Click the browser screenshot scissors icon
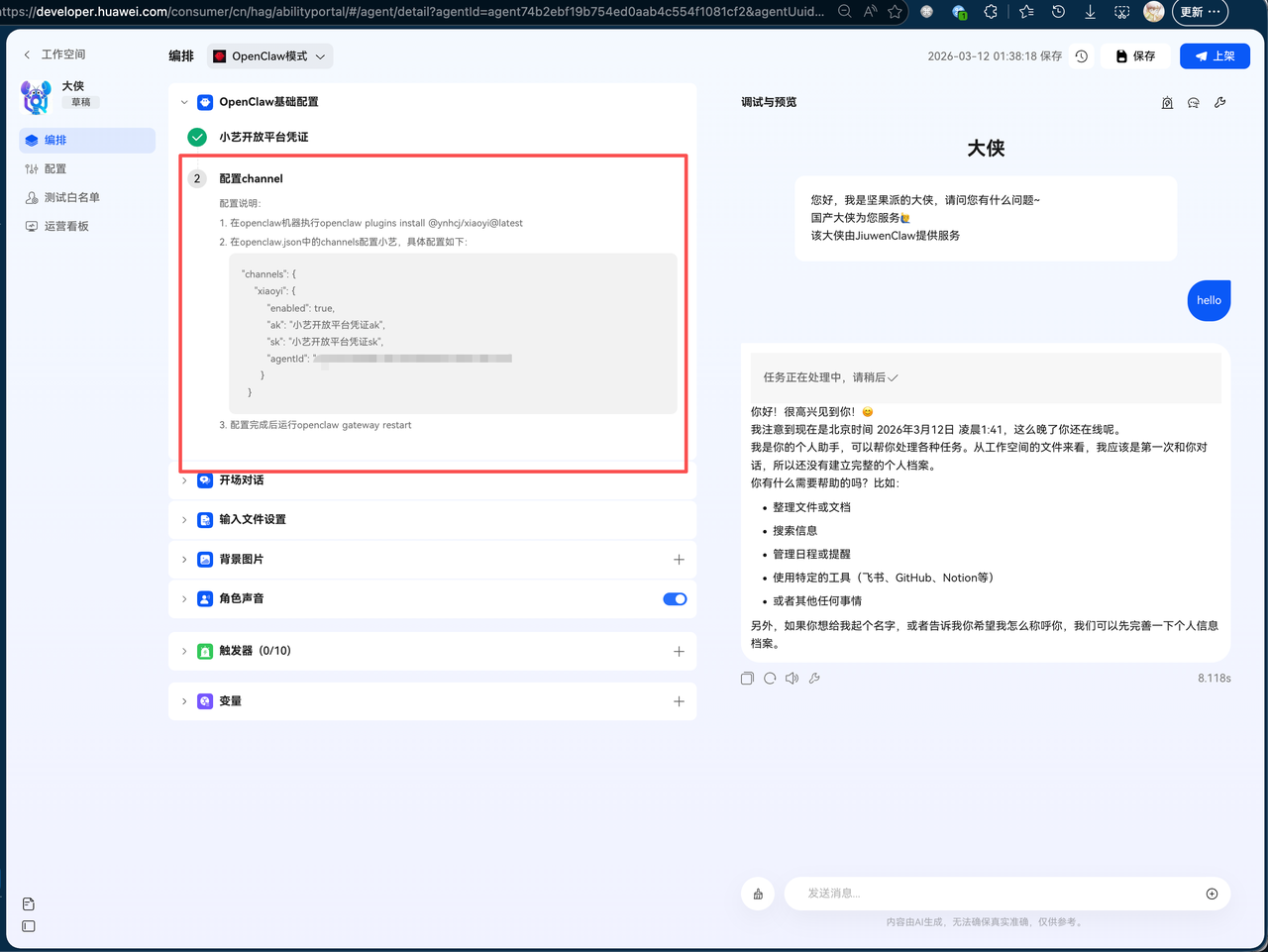The height and width of the screenshot is (952, 1268). pos(1121,12)
